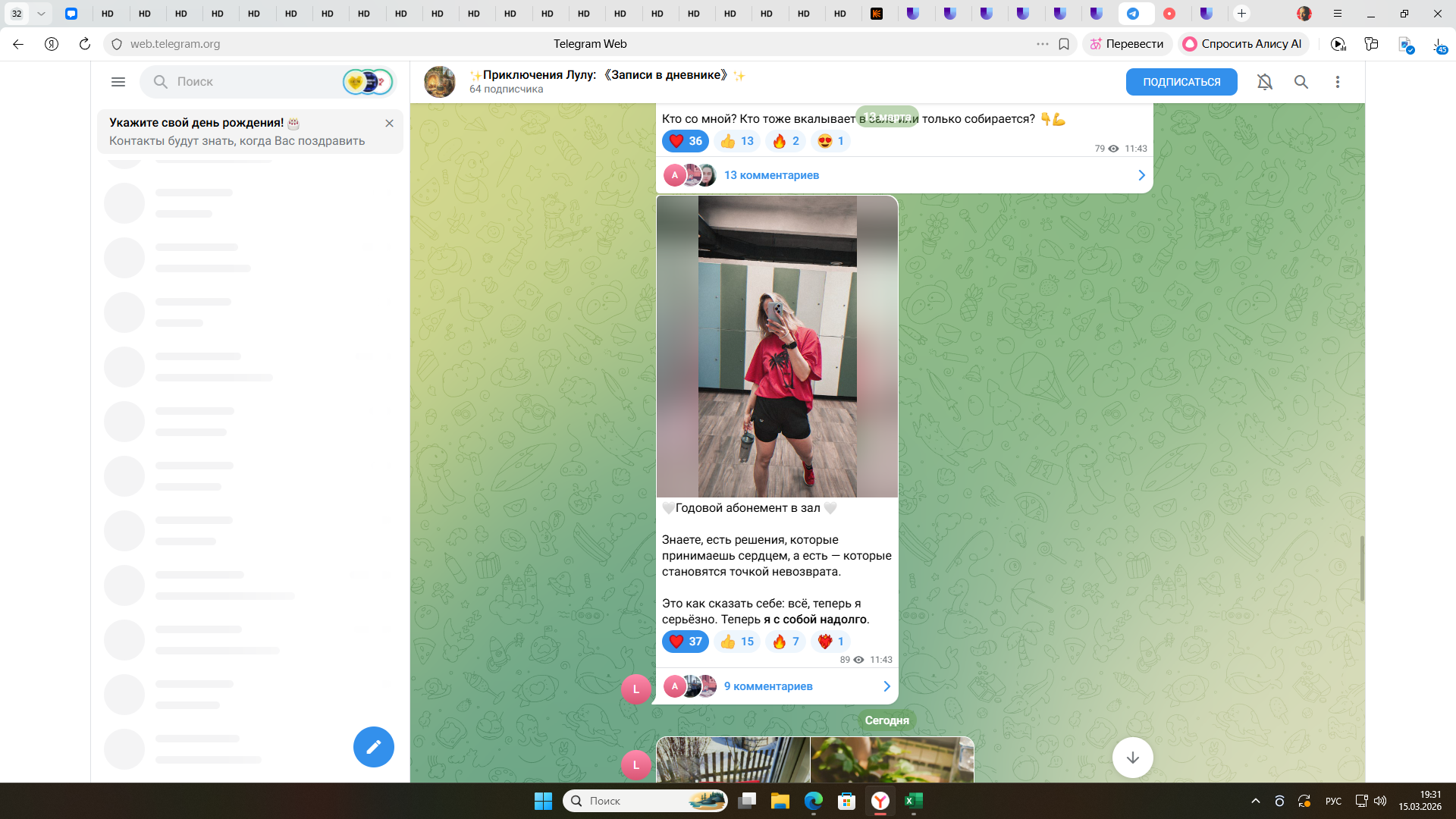Viewport: 1456px width, 819px height.
Task: Switch to the active Telegram browser tab
Action: pyautogui.click(x=1133, y=14)
